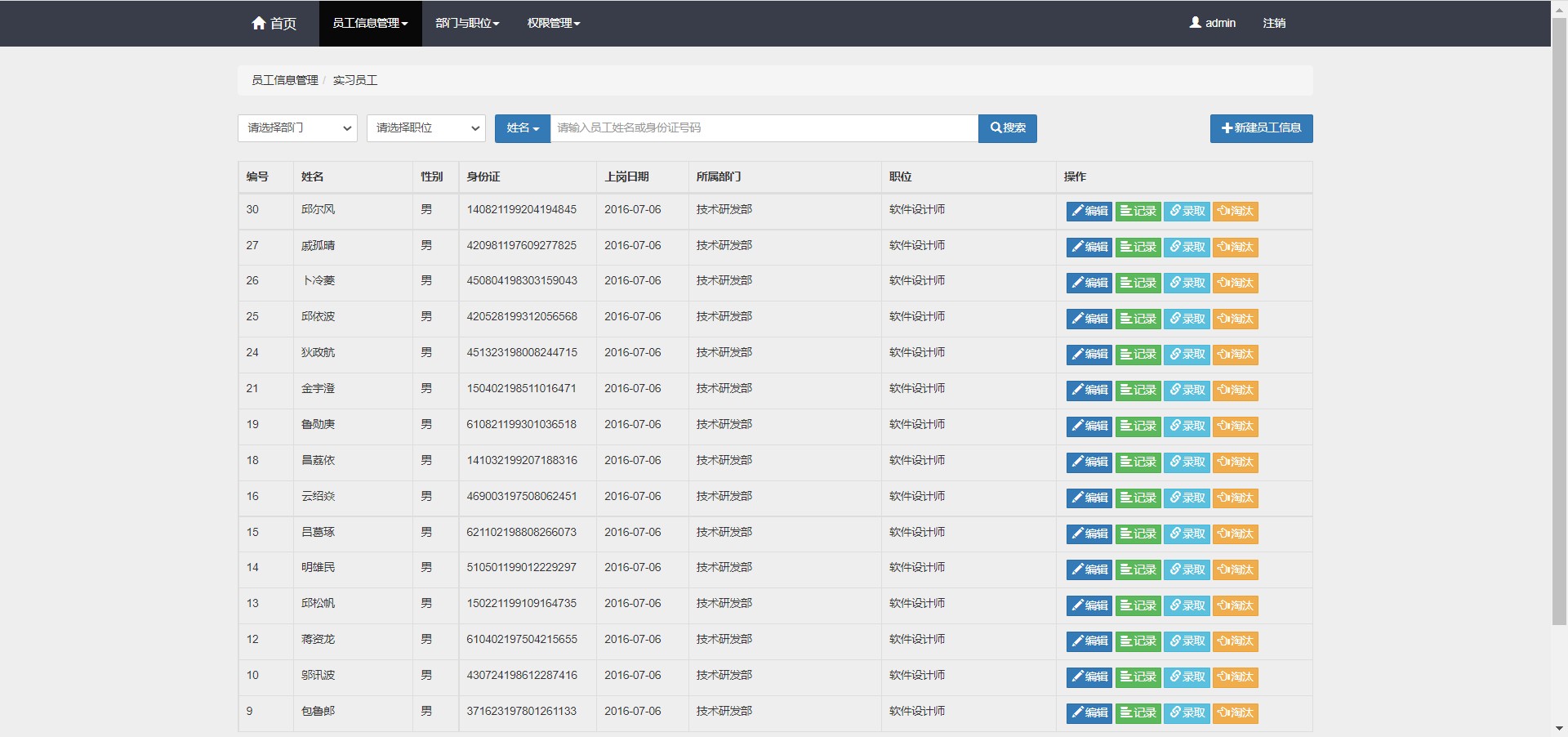The height and width of the screenshot is (737, 1568).
Task: Eliminate employee 邱松帆 with 淘汰
Action: click(1235, 605)
